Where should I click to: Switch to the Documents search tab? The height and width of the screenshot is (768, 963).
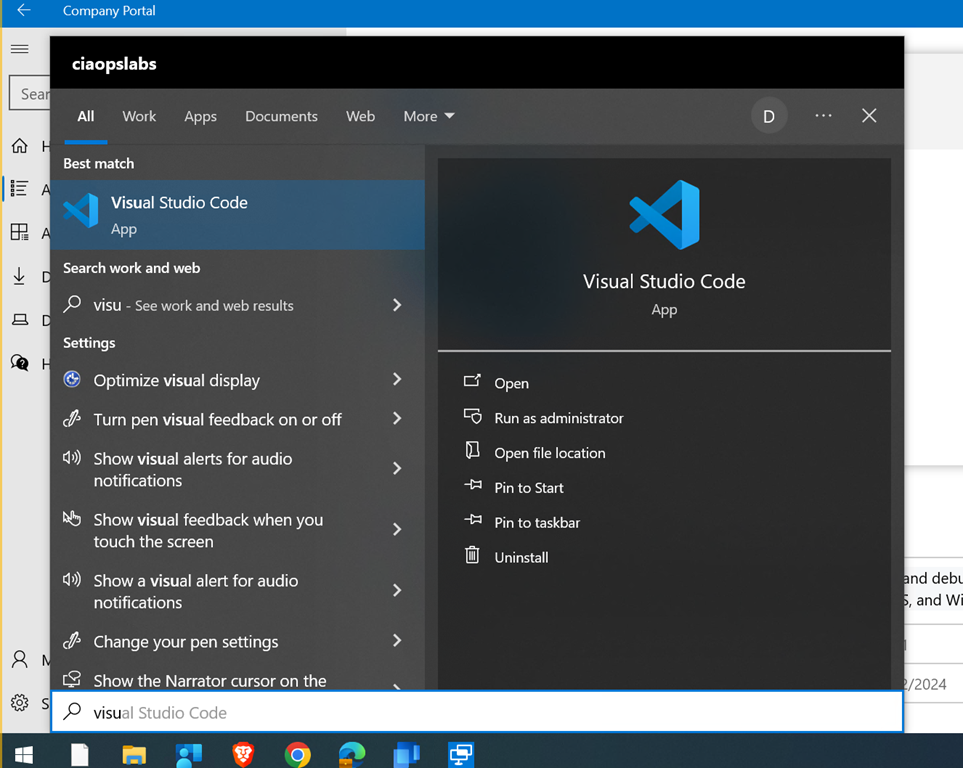point(281,116)
